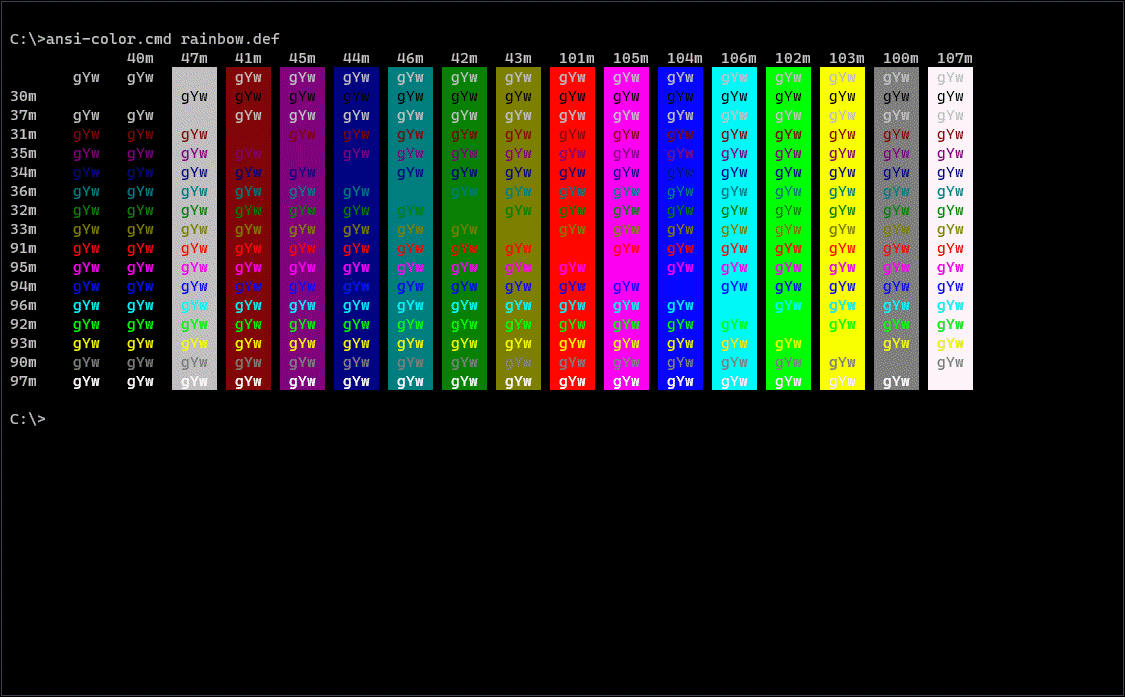Click the 94m row label
1125x697 pixels.
24,286
